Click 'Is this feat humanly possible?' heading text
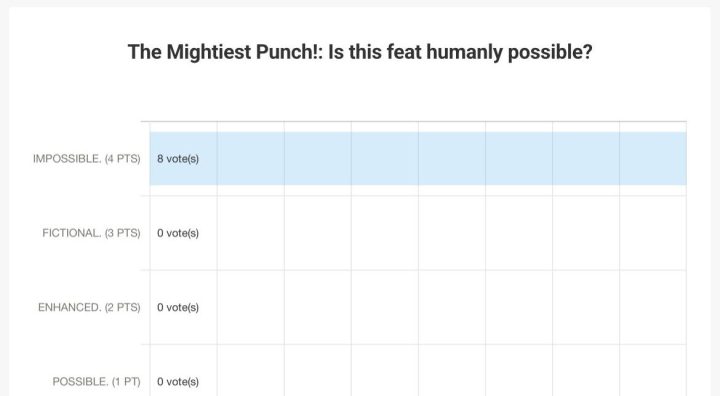Viewport: 720px width, 396px height. [460, 52]
